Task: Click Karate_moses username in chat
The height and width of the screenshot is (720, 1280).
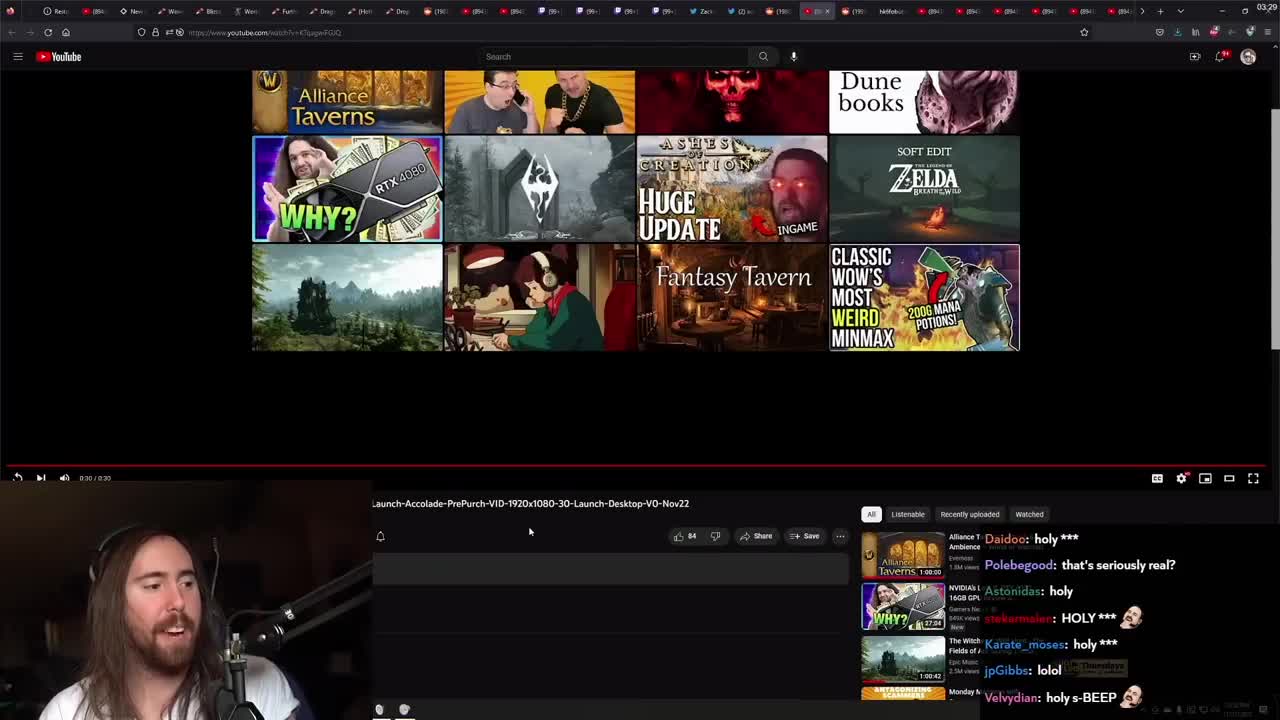Action: pyautogui.click(x=1025, y=644)
